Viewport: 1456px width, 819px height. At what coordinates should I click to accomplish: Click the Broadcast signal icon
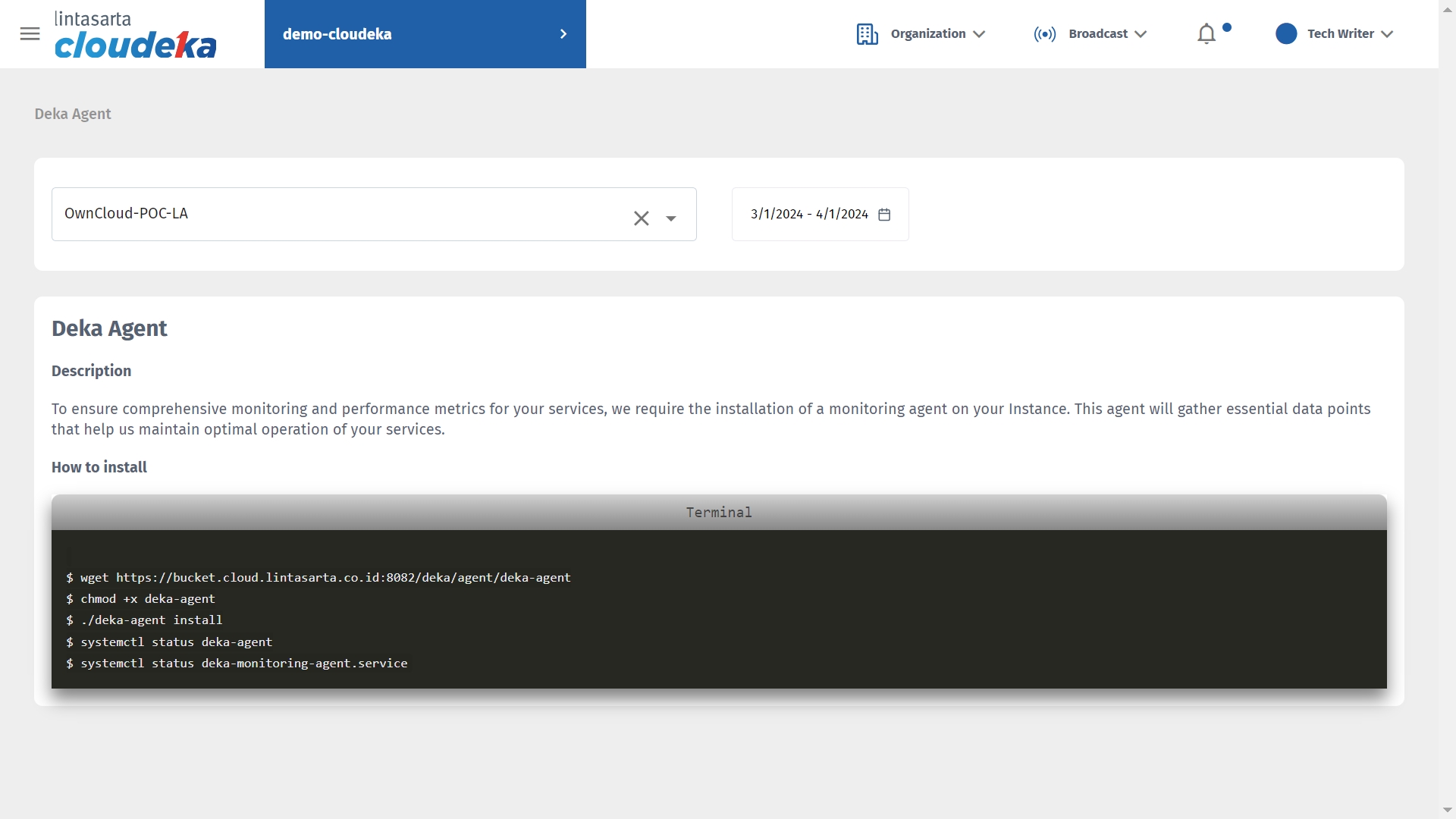coord(1044,34)
